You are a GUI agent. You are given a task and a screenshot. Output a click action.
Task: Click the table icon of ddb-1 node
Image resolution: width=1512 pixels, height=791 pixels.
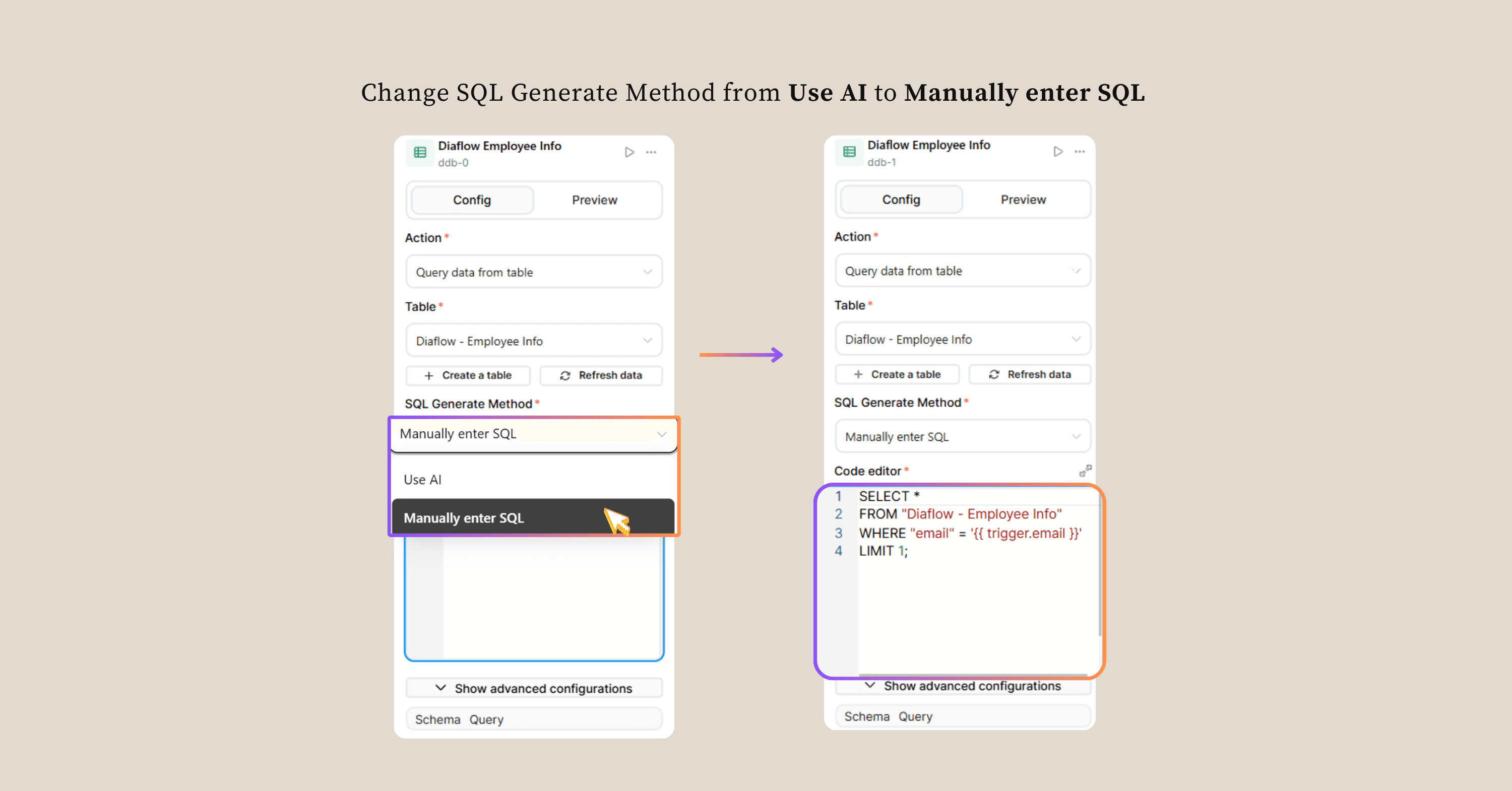pyautogui.click(x=849, y=152)
